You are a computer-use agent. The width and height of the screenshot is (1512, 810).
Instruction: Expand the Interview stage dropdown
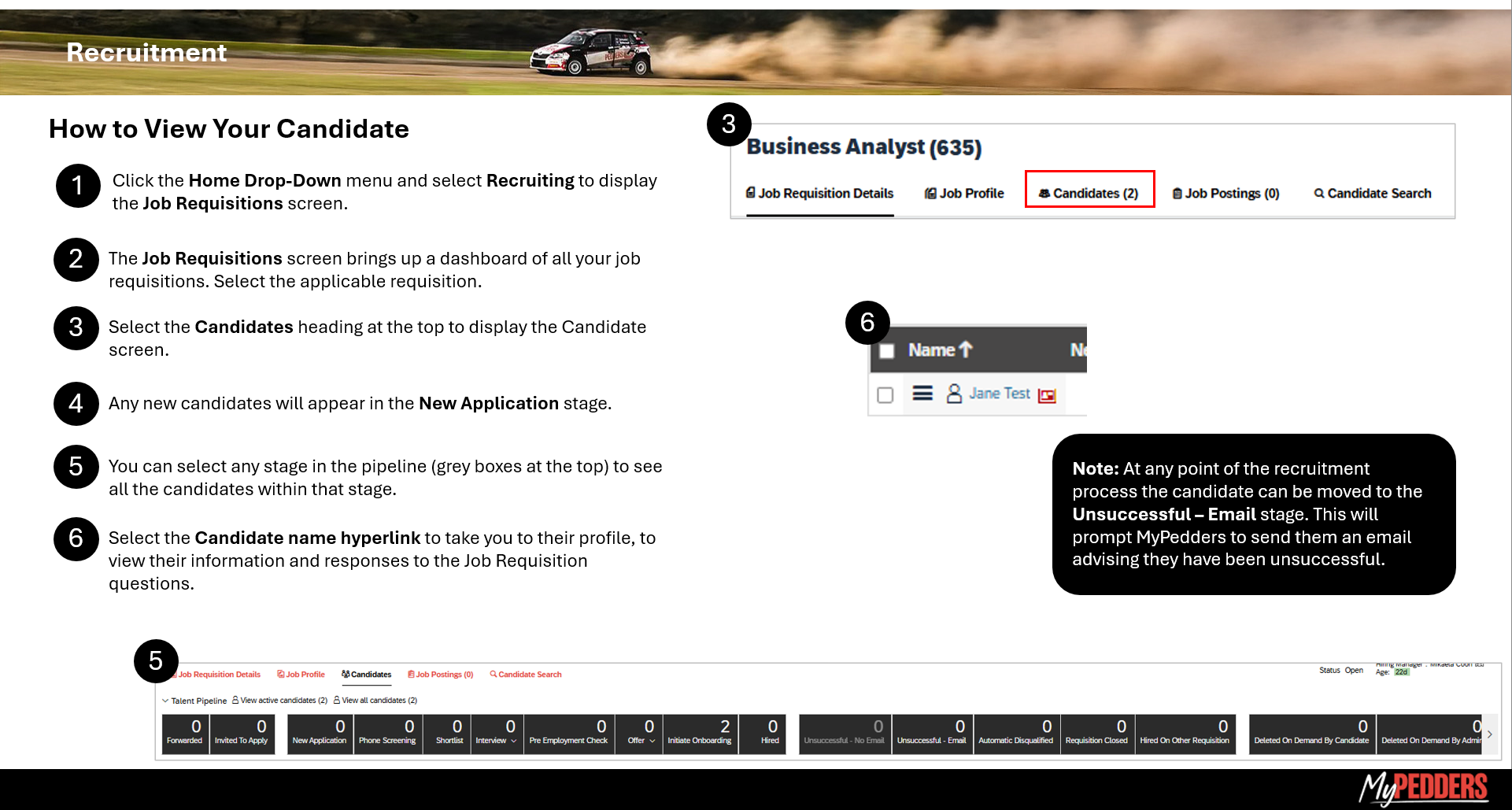514,741
